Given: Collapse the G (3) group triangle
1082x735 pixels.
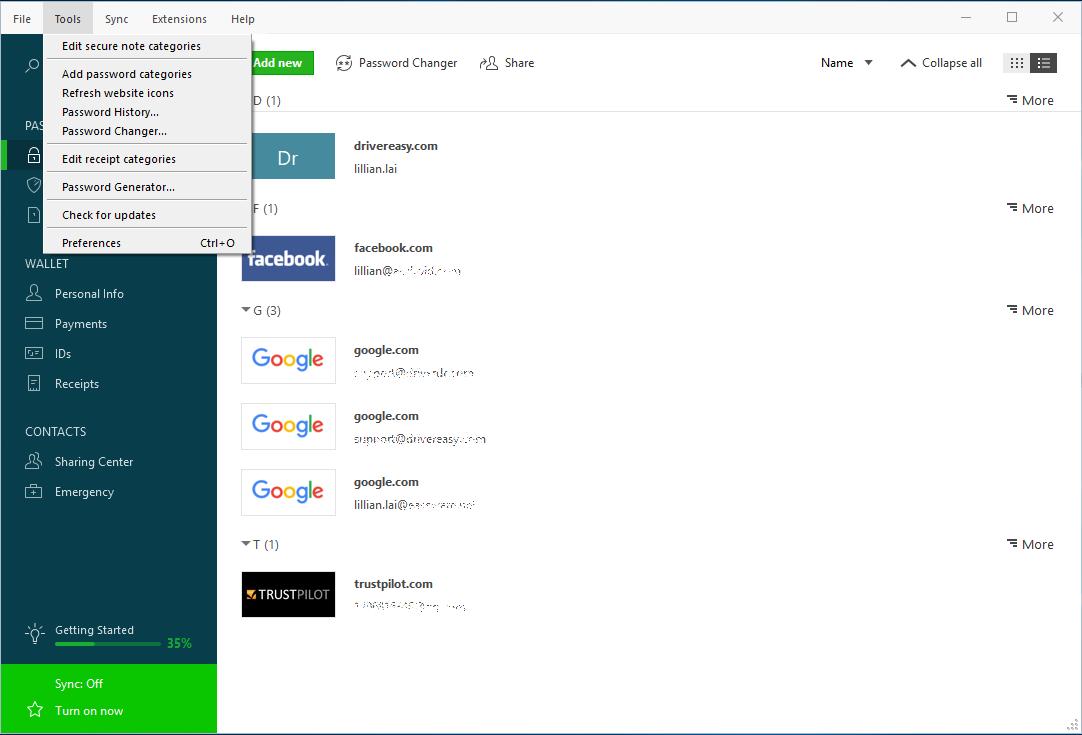Looking at the screenshot, I should (x=246, y=310).
